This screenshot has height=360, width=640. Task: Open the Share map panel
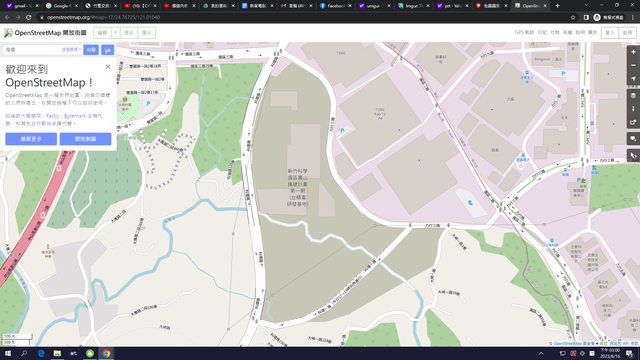(x=633, y=122)
